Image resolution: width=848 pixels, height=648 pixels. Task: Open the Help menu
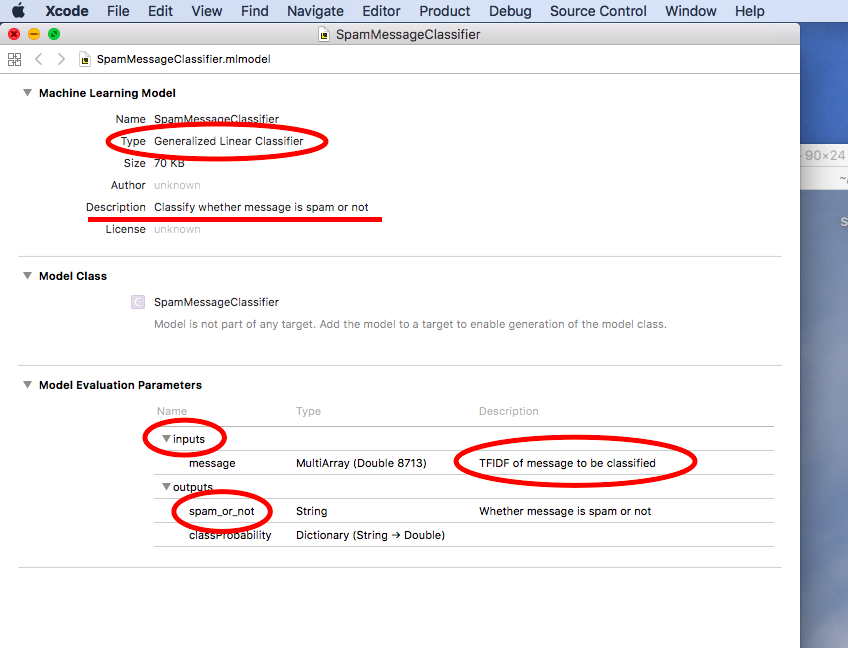pyautogui.click(x=750, y=11)
